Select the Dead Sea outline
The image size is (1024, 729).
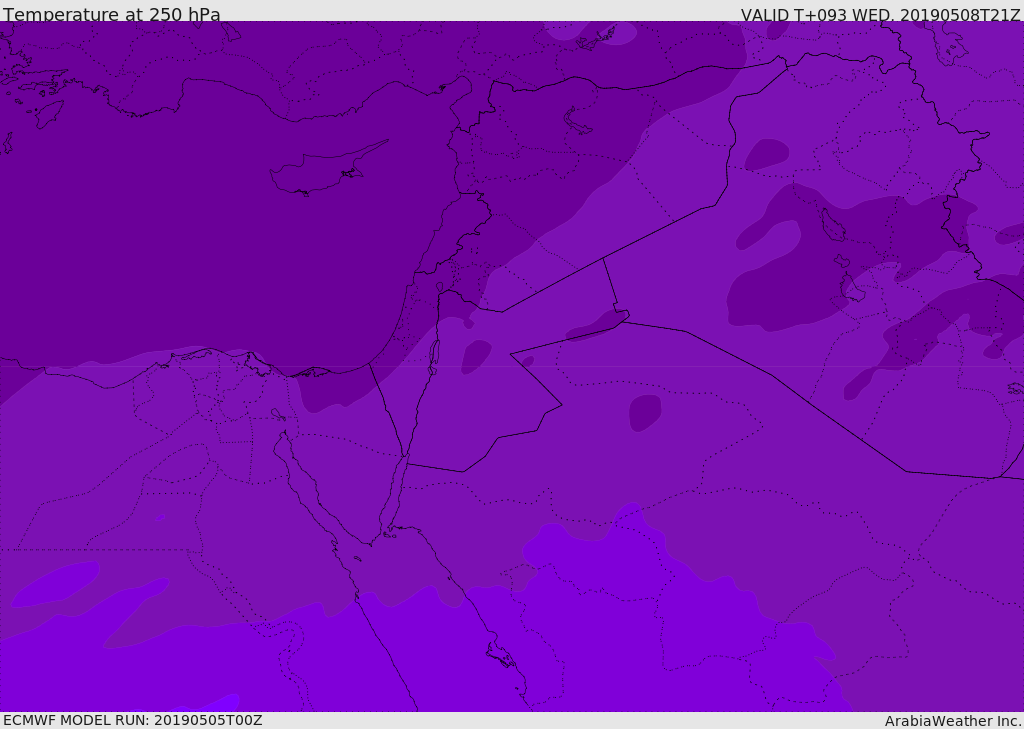pyautogui.click(x=434, y=354)
